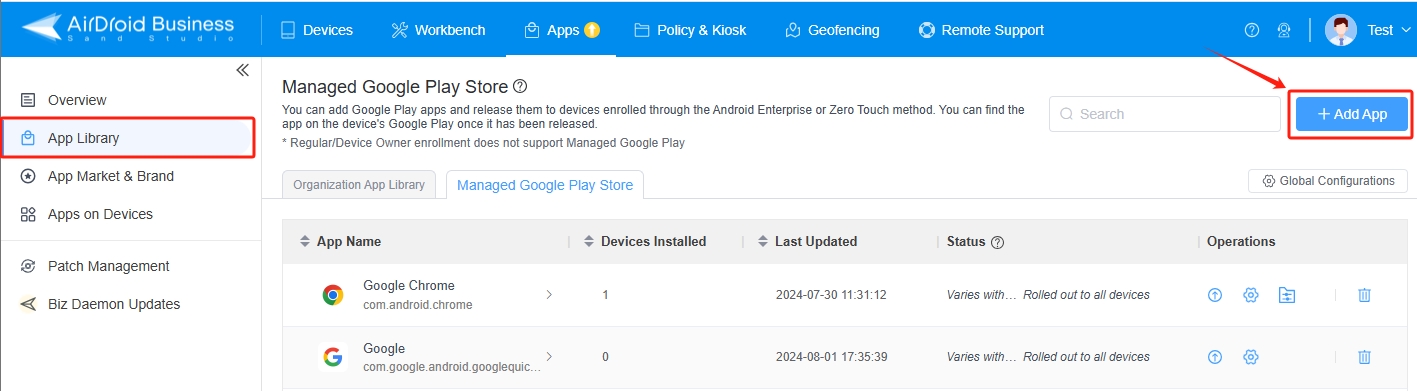Click the support agent headset icon
1417x391 pixels.
tap(1284, 30)
